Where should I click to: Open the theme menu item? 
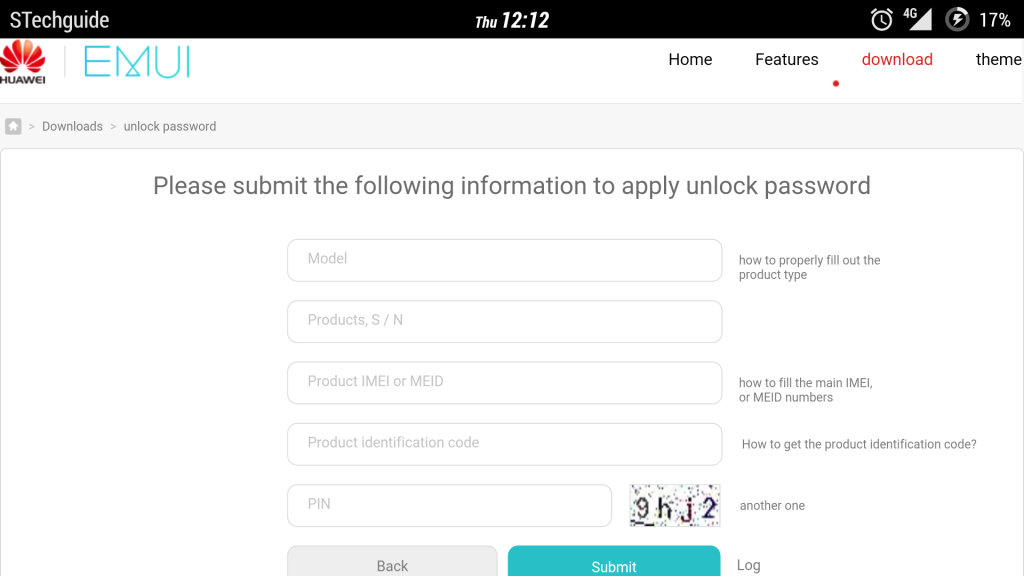point(998,60)
